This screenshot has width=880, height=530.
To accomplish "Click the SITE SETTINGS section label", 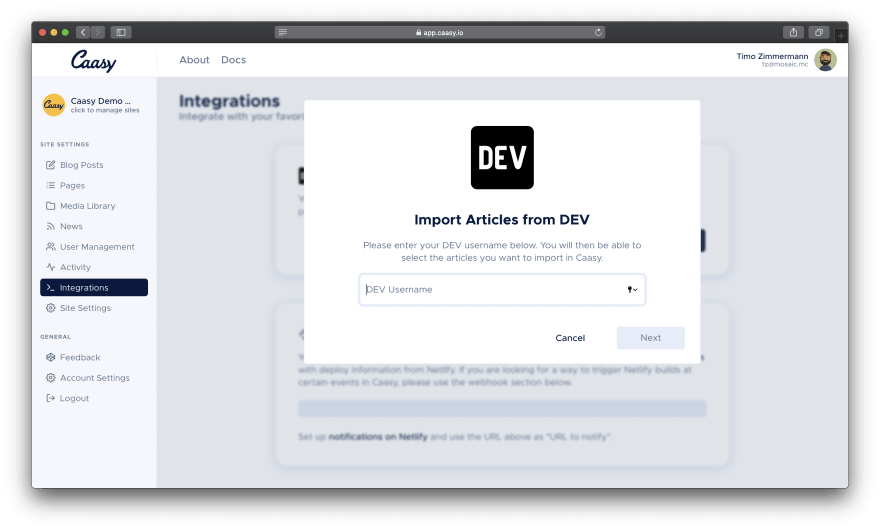I will [x=65, y=144].
